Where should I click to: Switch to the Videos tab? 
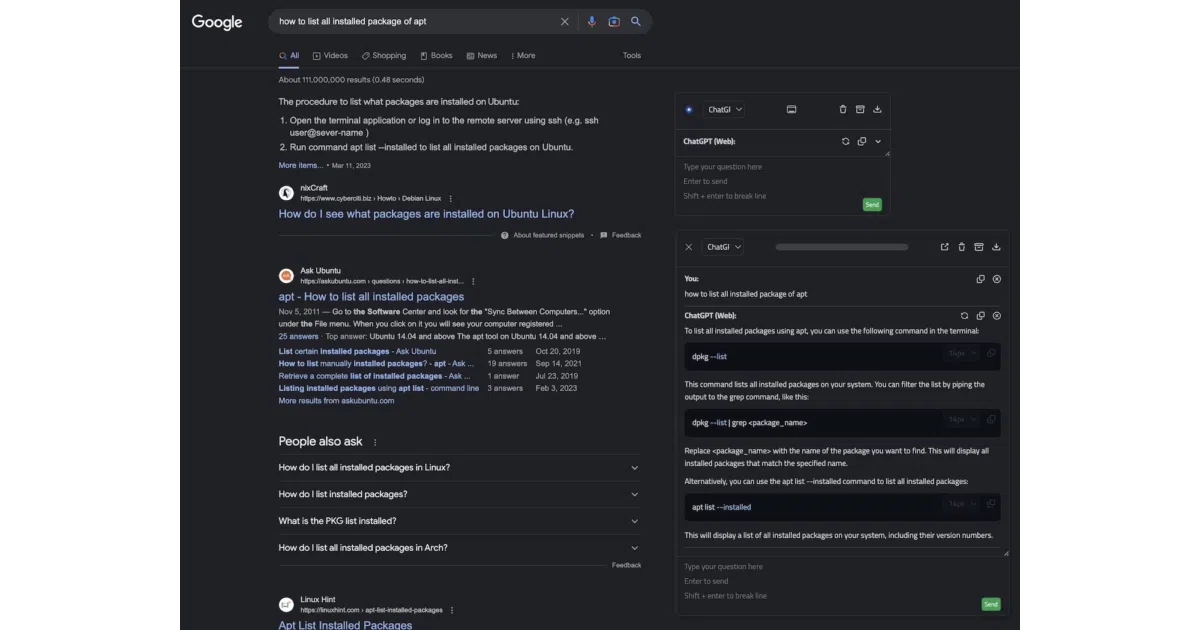330,56
